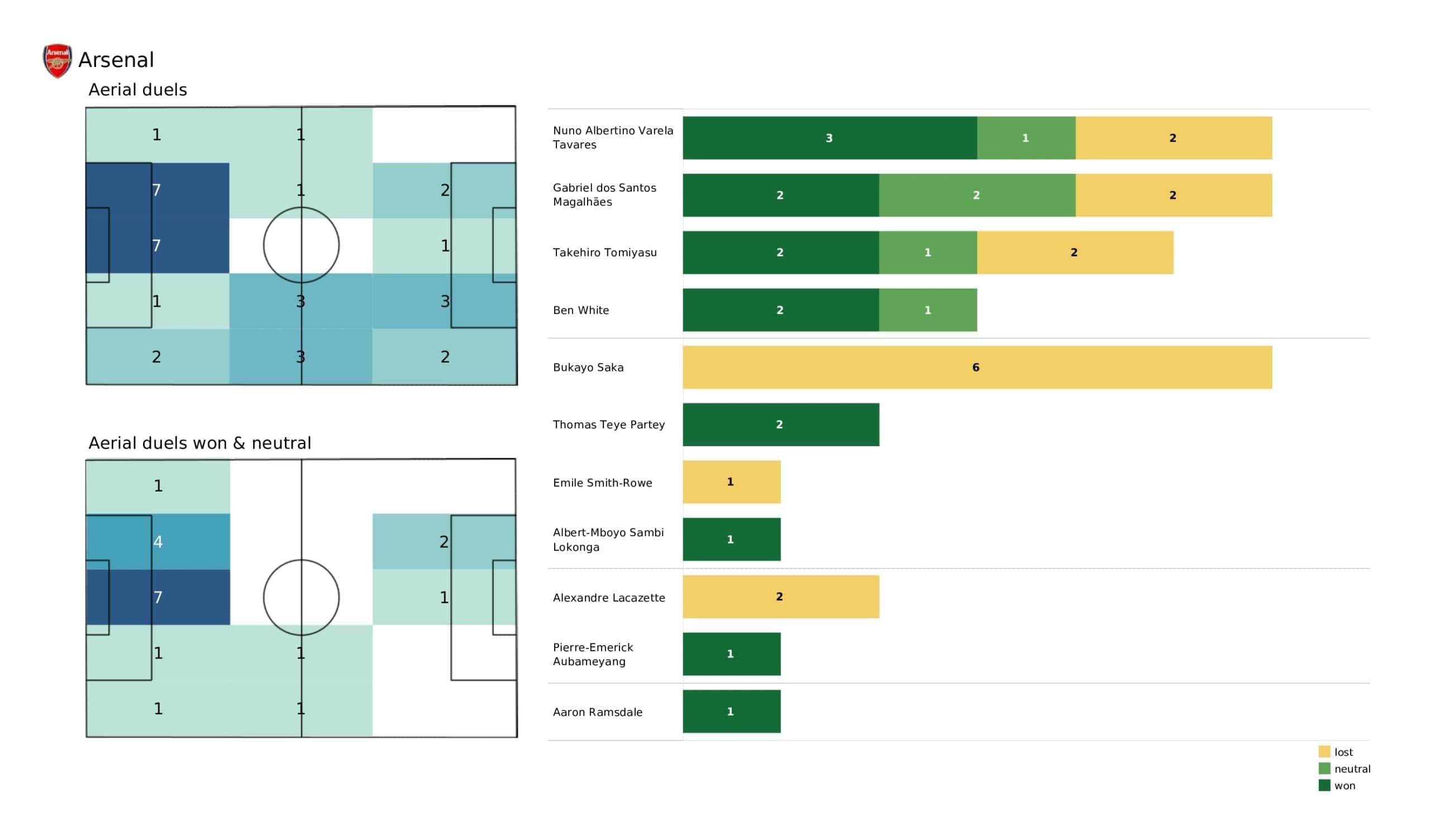Click the 'Arsenal' team name title

[x=116, y=60]
